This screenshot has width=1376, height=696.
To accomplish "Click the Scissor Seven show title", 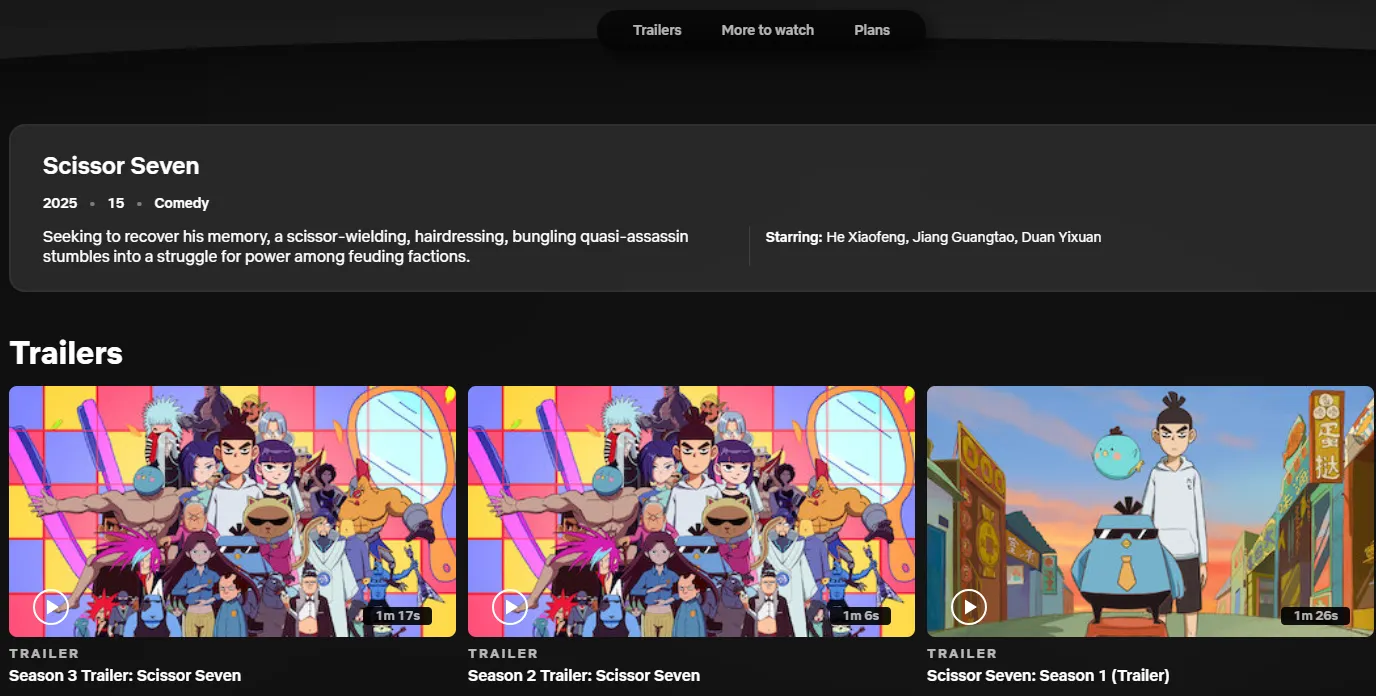I will [121, 166].
